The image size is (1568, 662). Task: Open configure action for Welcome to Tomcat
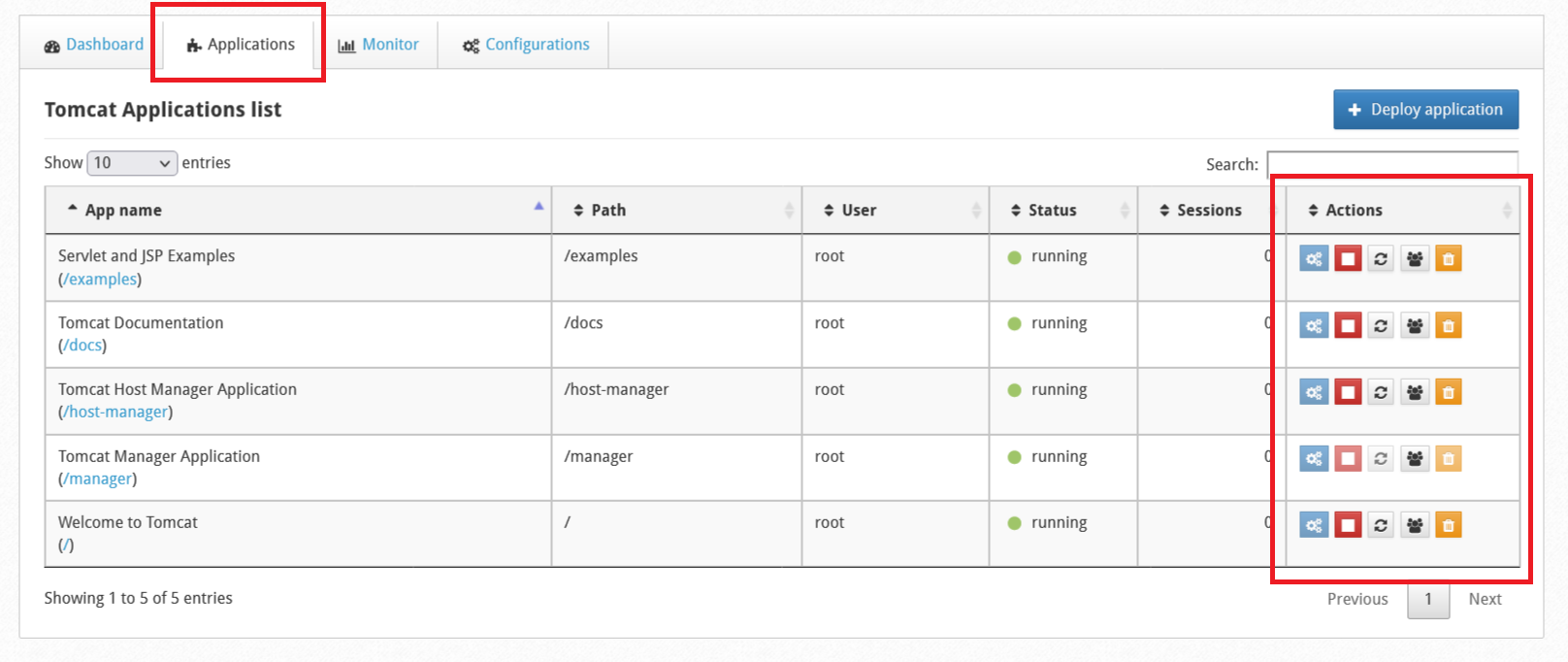(x=1314, y=525)
